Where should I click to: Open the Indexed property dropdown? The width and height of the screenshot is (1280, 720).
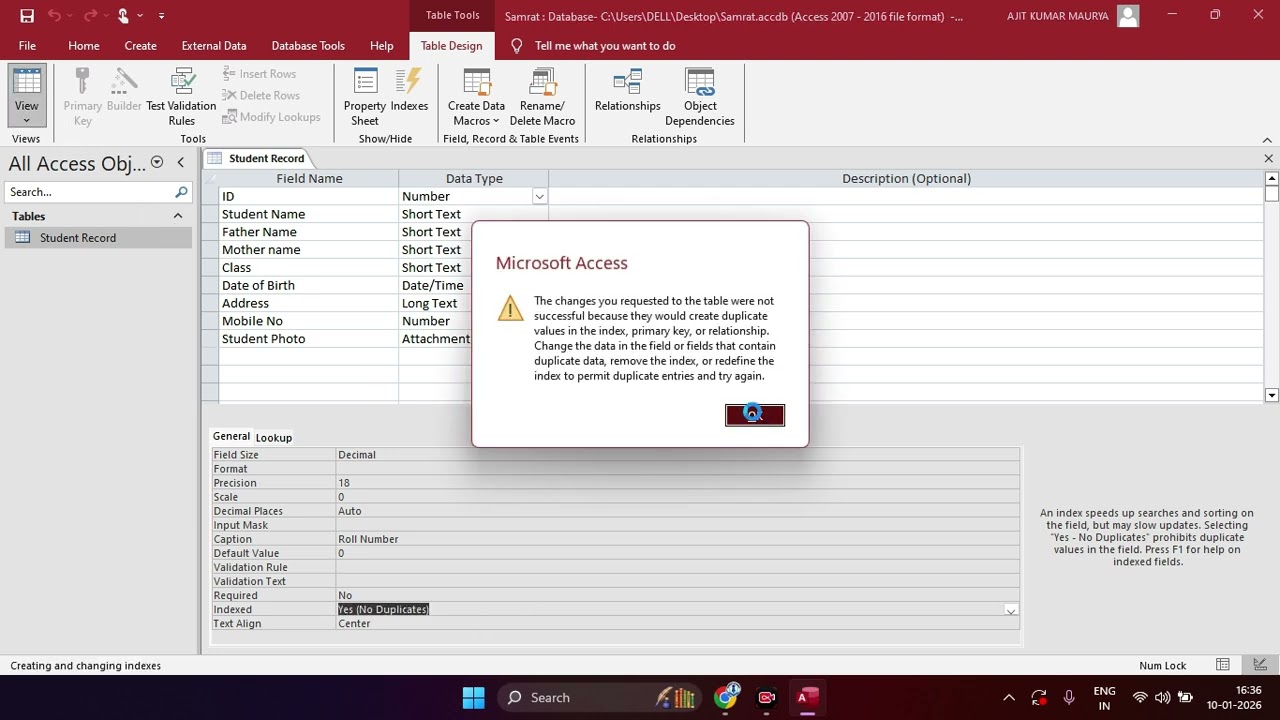pos(1011,610)
